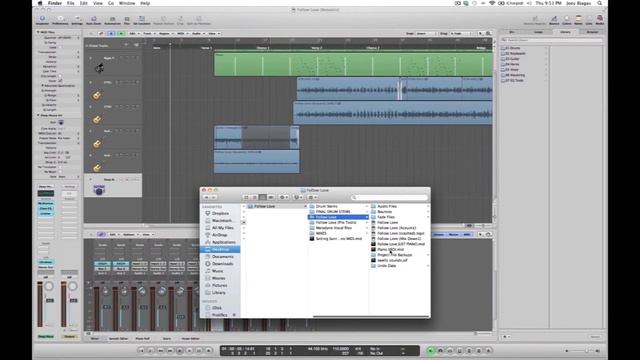The image size is (640, 360).
Task: Click the Finder back arrow
Action: pos(207,198)
